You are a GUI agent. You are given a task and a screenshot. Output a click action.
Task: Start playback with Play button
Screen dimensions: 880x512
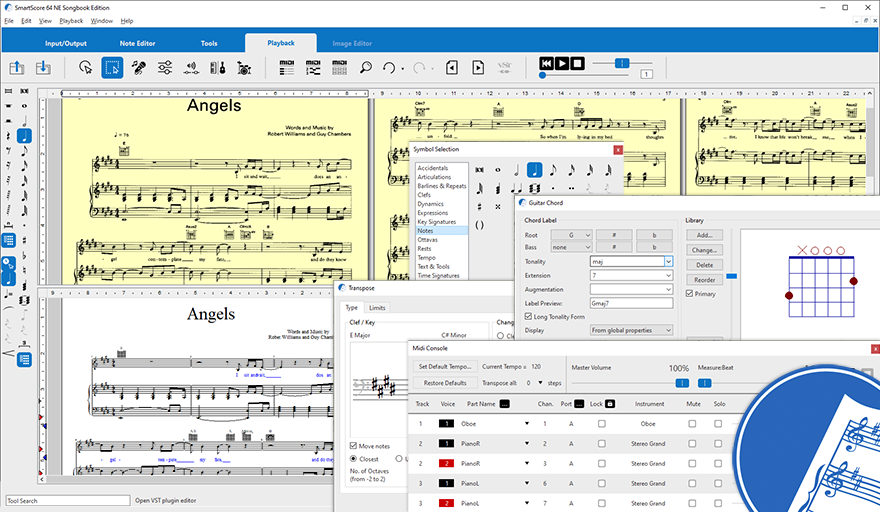(x=562, y=63)
